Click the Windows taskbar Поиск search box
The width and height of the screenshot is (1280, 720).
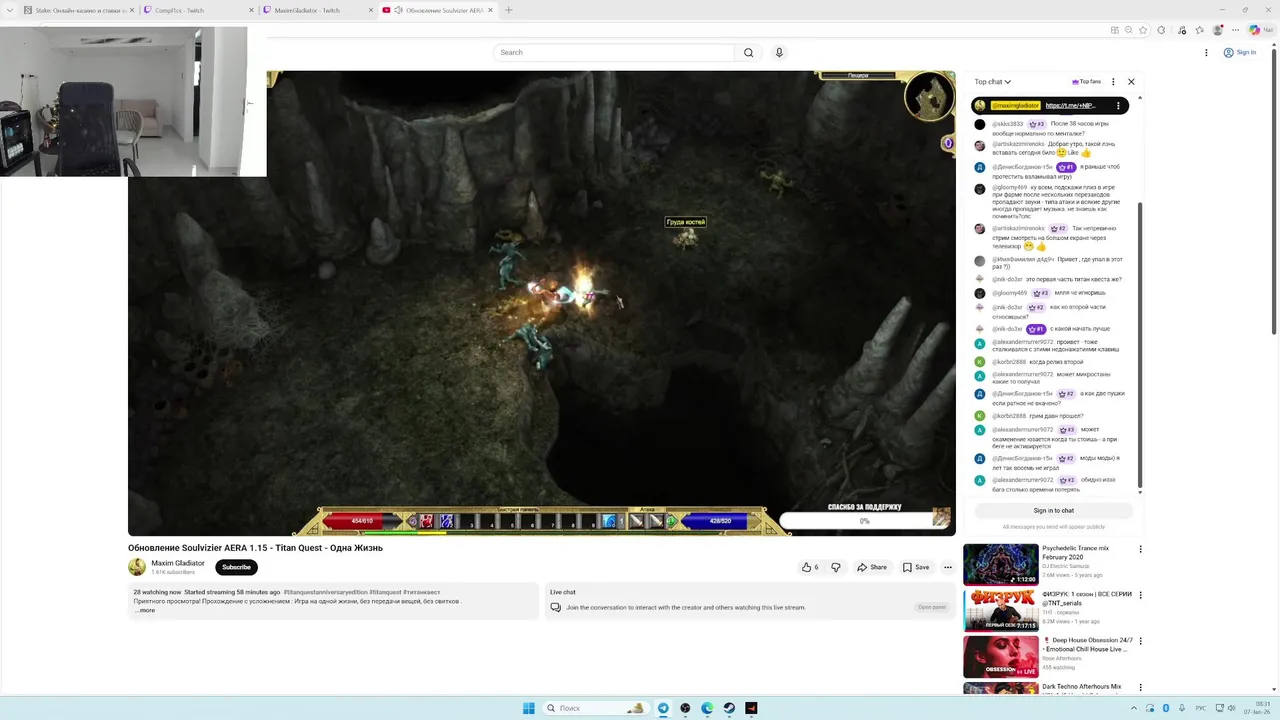pyautogui.click(x=597, y=708)
